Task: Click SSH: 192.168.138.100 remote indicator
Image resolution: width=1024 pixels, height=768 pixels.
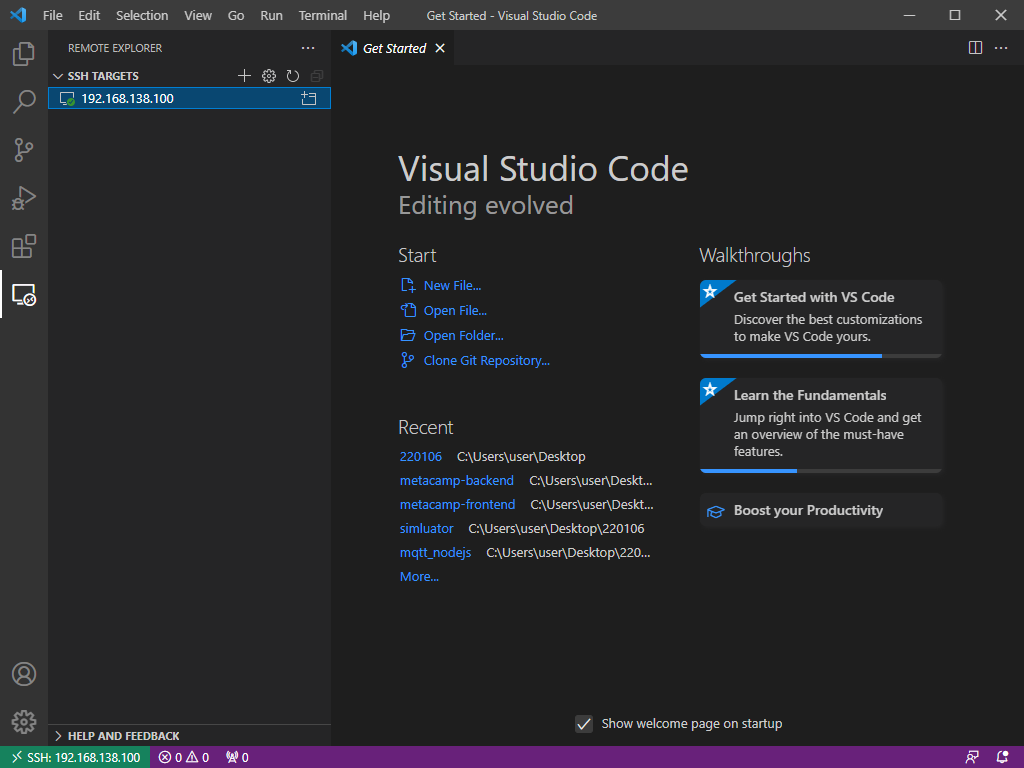Action: pyautogui.click(x=75, y=758)
